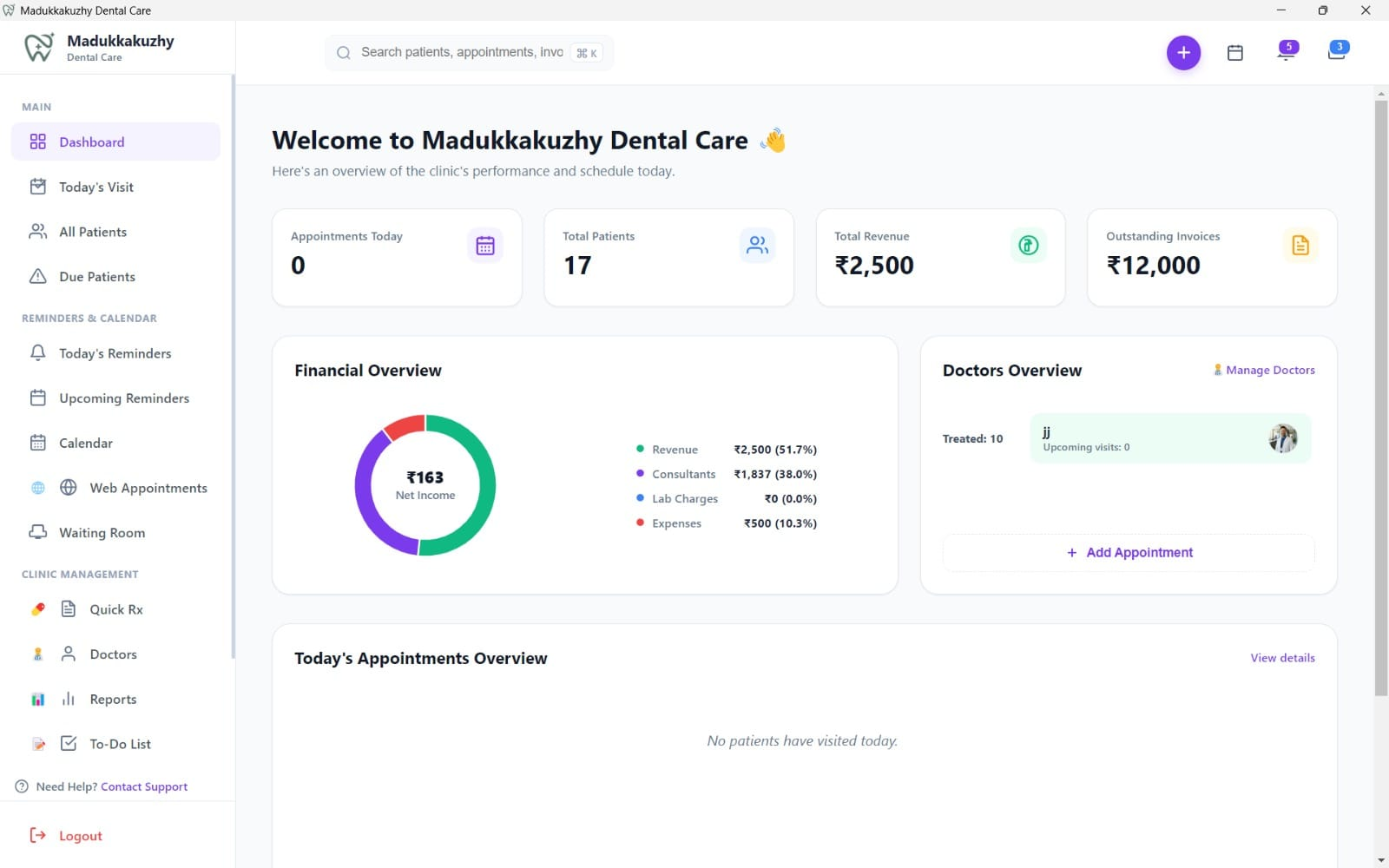1389x868 pixels.
Task: Click the Madukkakuzhy tooth logo icon
Action: point(39,47)
